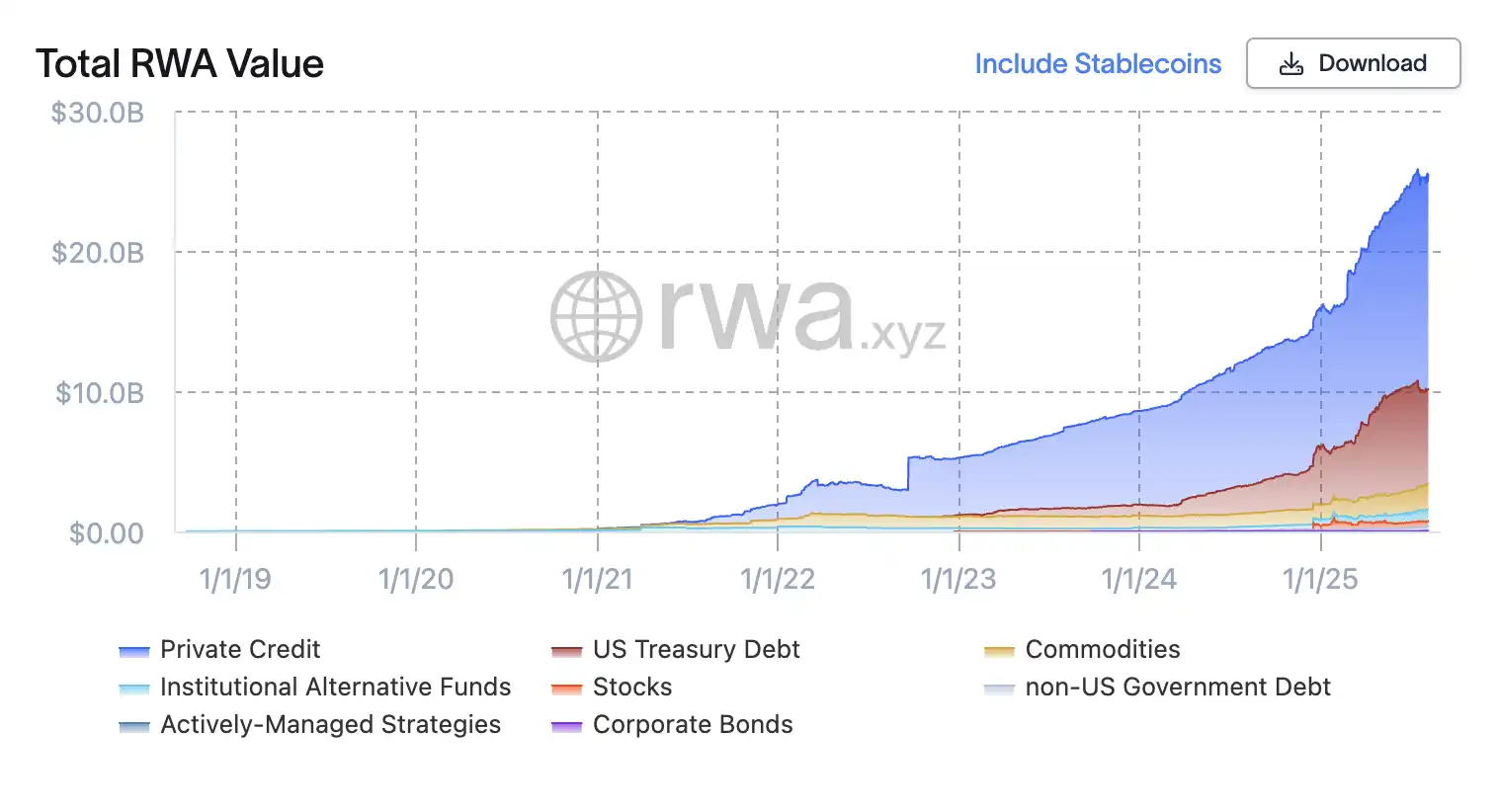Click the Commodities yellow swatch
Screen dimensions: 1498x812
(999, 651)
